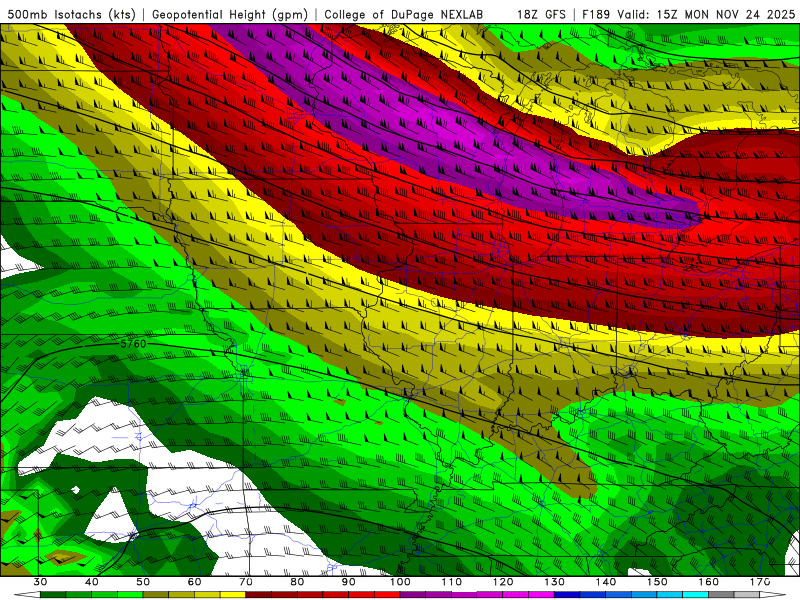The height and width of the screenshot is (600, 800).
Task: Click the '18Z GFS' model run label
Action: (541, 14)
